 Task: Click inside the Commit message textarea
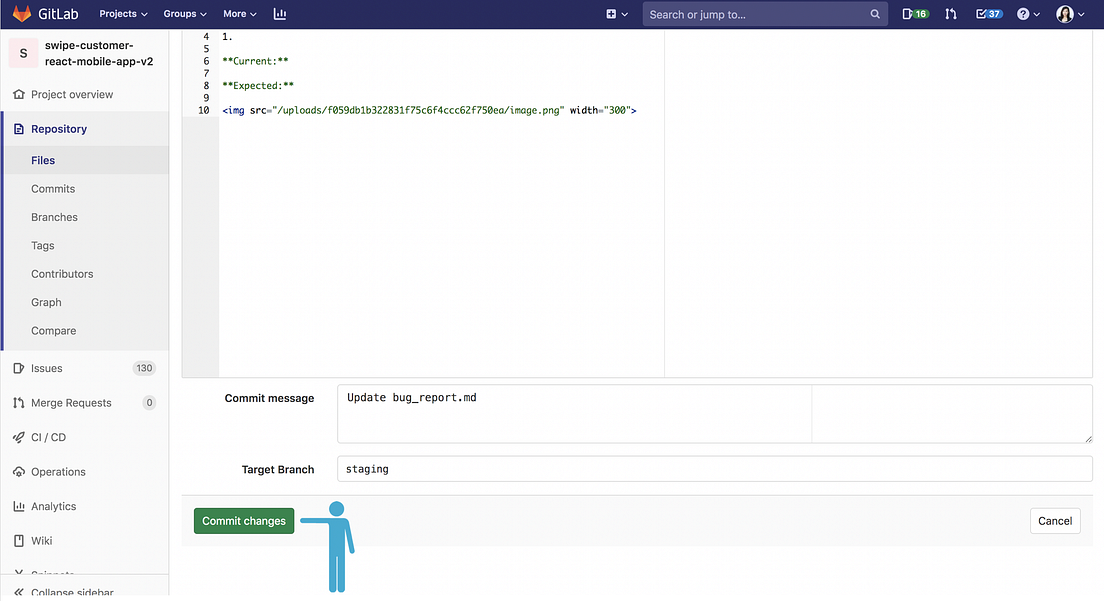click(x=715, y=414)
